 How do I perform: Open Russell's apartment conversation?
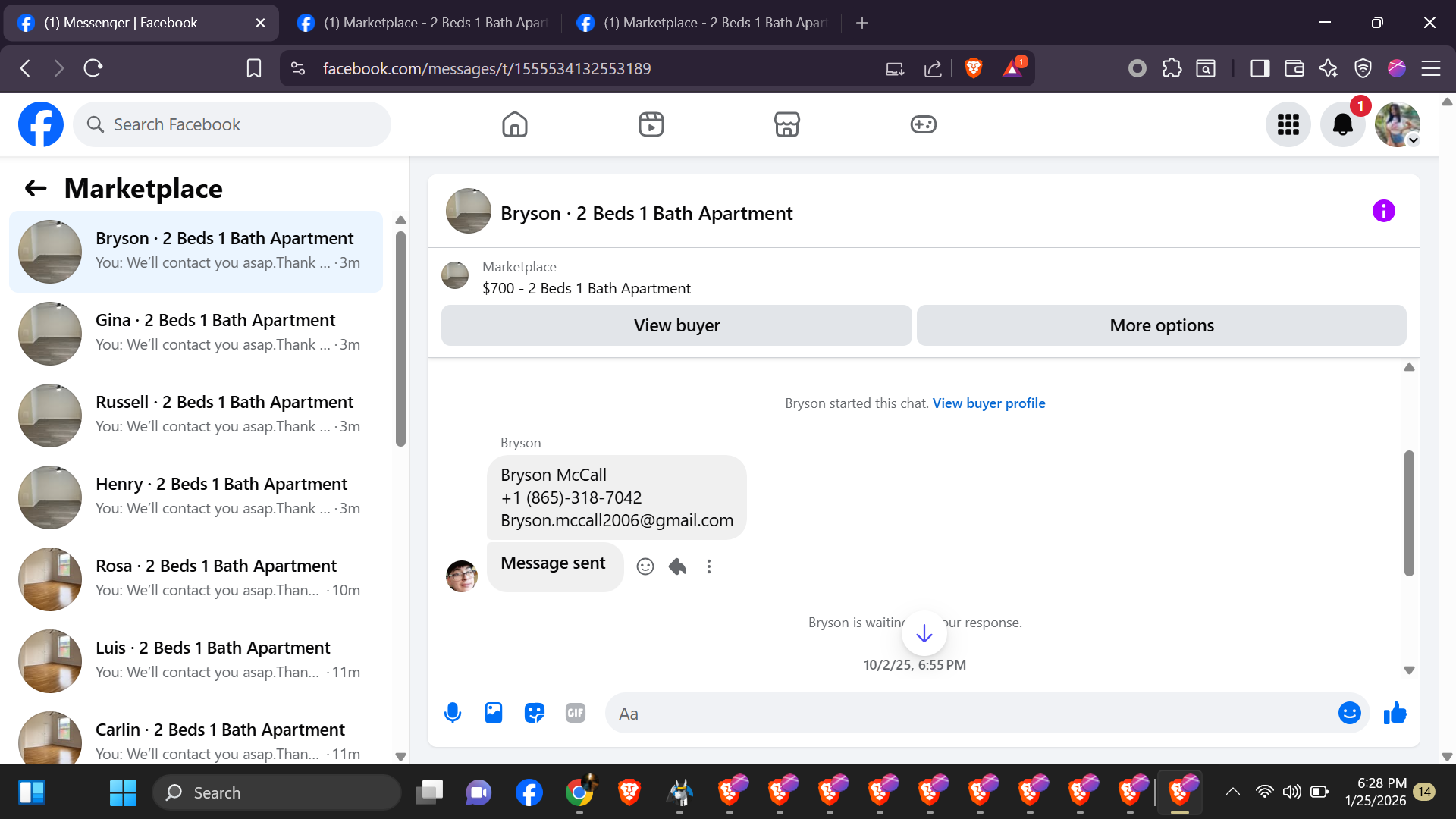(196, 416)
